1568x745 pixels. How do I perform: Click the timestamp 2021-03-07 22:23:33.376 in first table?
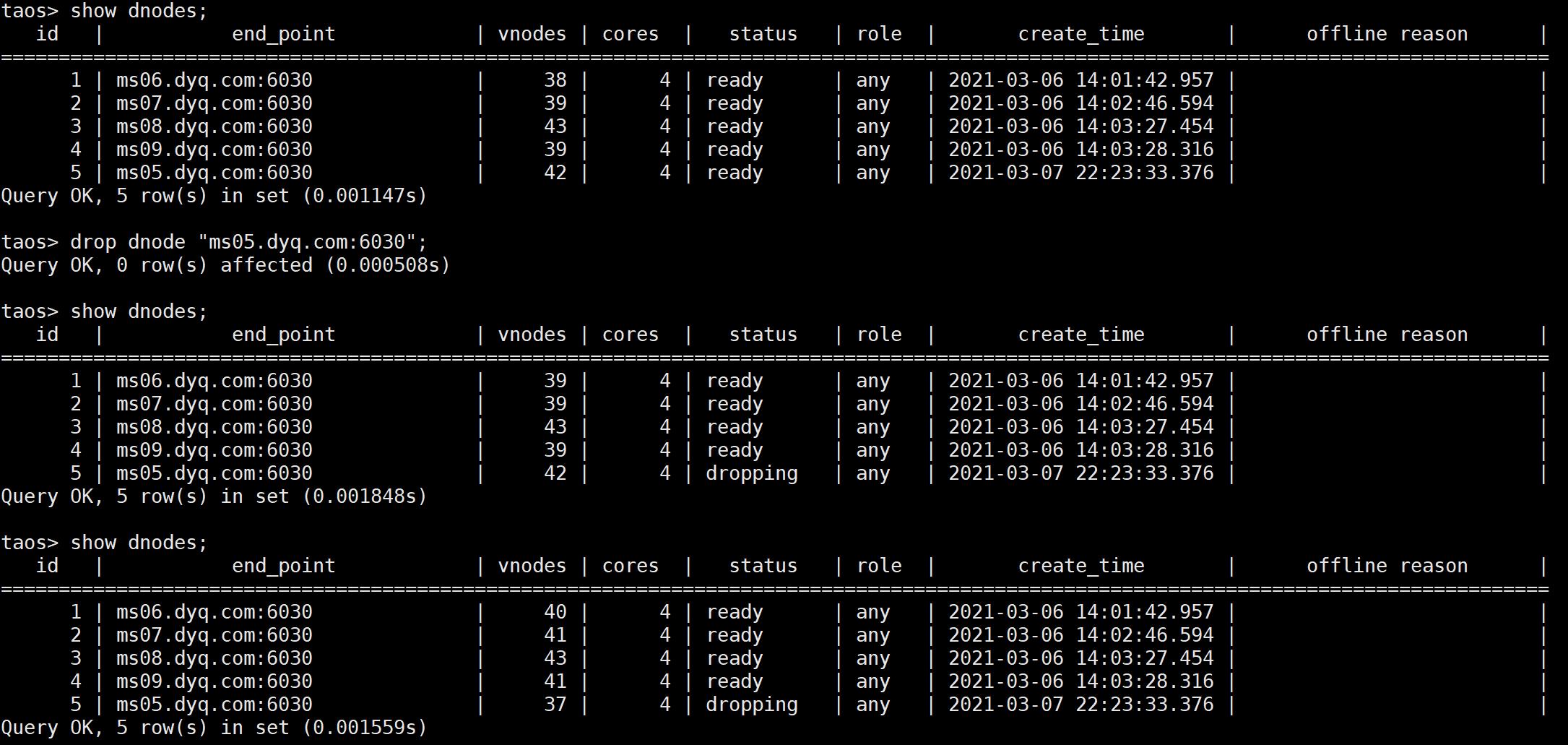pos(1080,173)
